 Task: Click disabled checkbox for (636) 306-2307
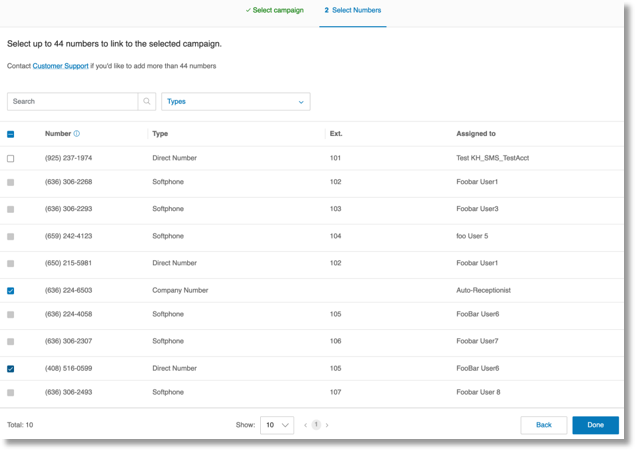(x=11, y=341)
